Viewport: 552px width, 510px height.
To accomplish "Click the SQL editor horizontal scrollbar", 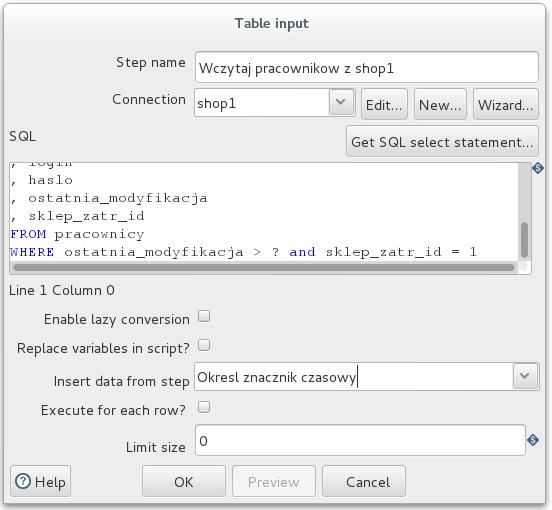I will pos(264,268).
